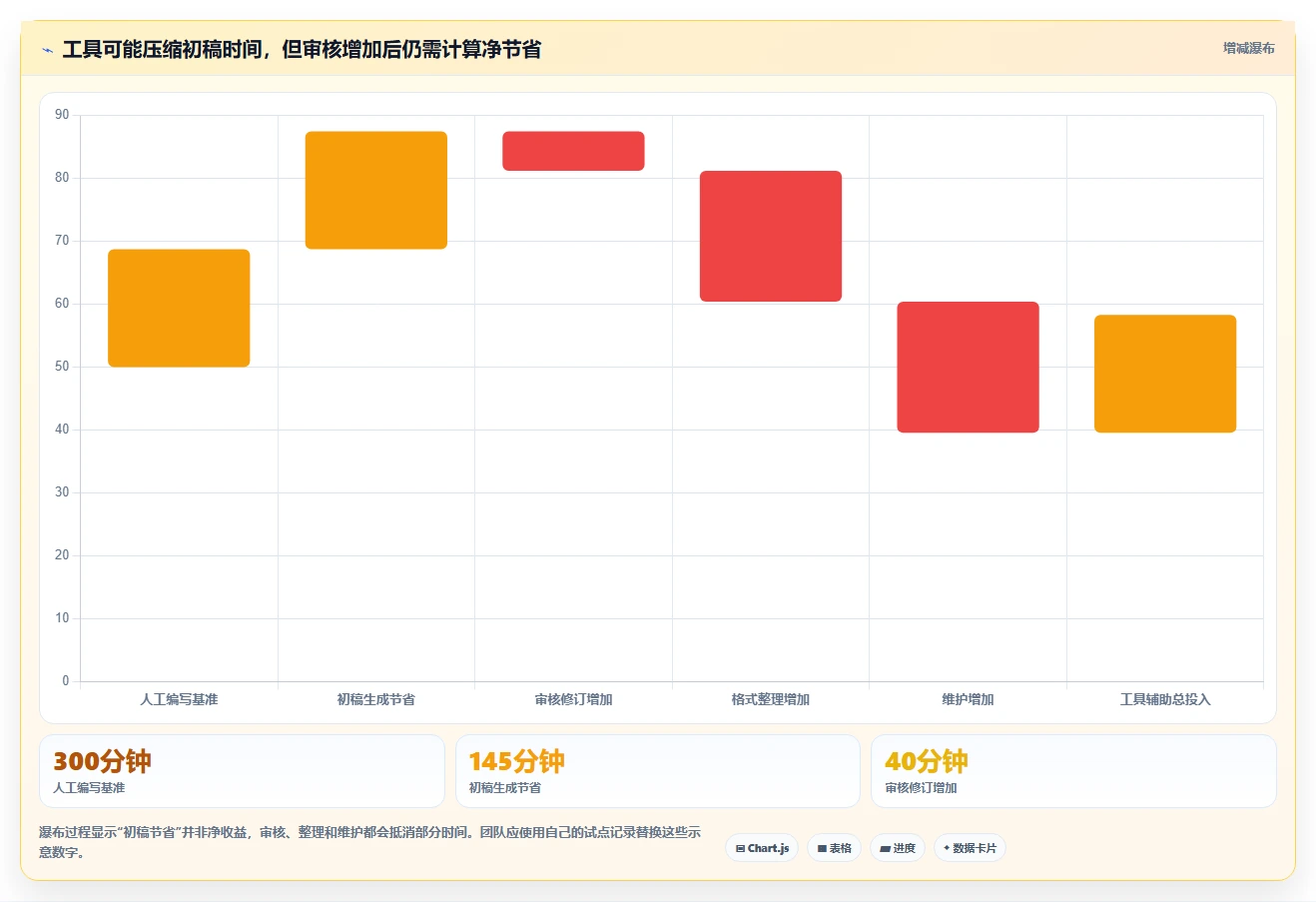Select the 进度 chip

coord(898,848)
